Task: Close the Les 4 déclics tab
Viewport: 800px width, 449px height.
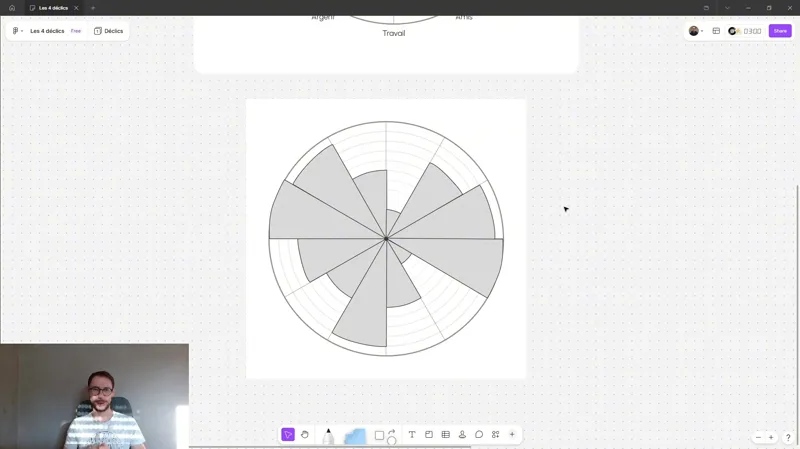Action: pos(76,8)
